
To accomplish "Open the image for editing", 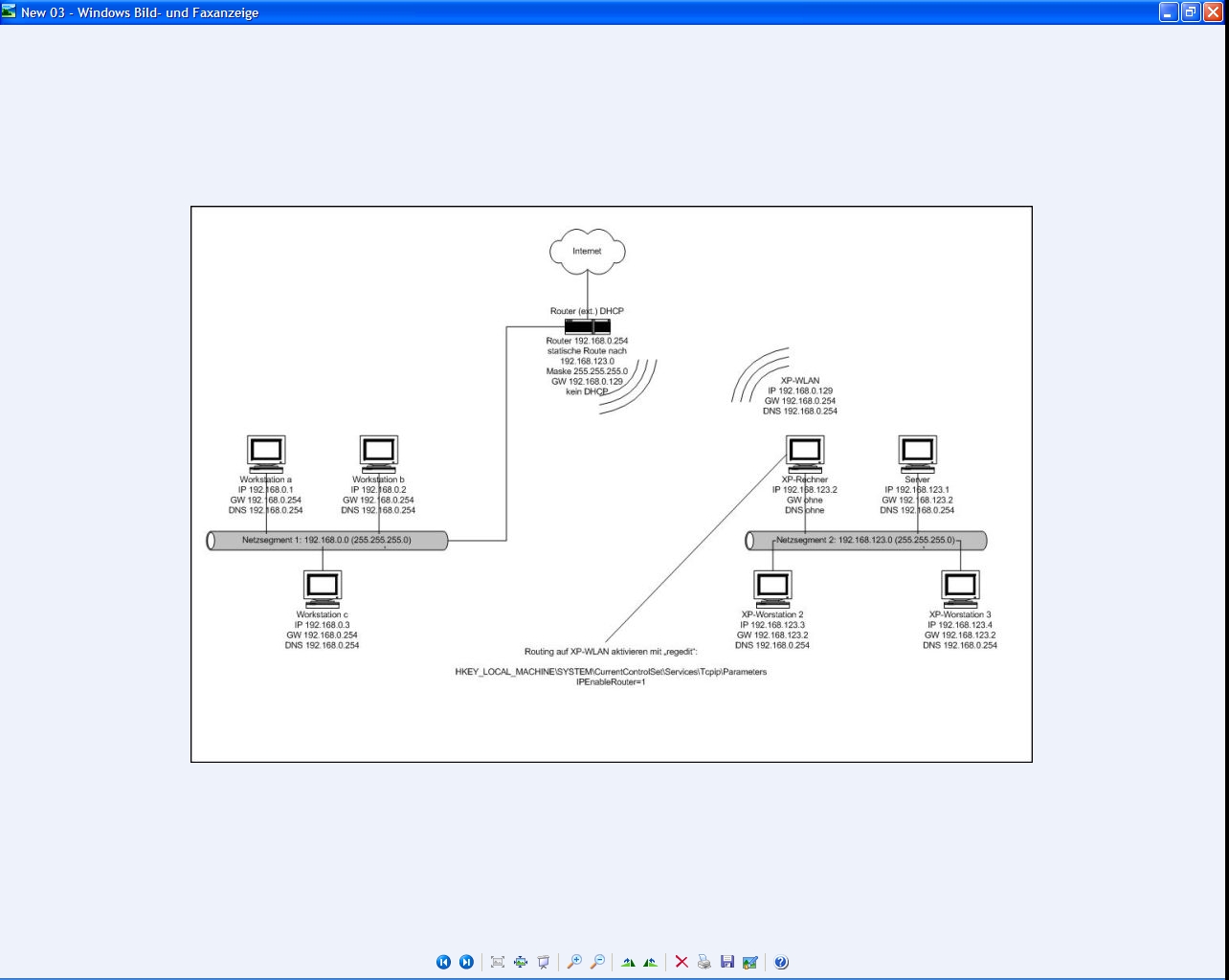I will [749, 962].
